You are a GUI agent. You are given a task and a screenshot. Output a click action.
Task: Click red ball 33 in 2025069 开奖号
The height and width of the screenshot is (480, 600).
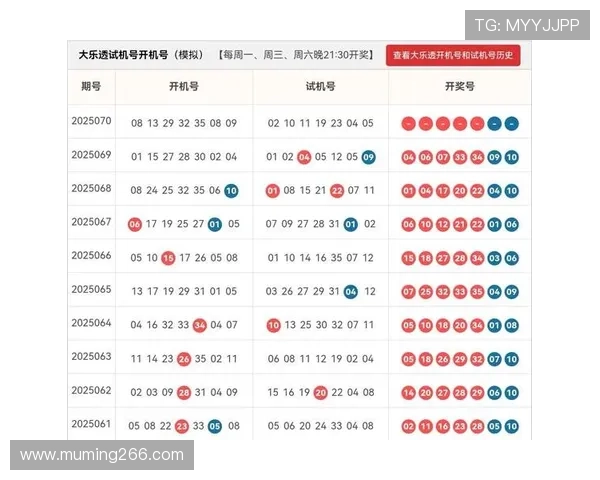pyautogui.click(x=460, y=157)
